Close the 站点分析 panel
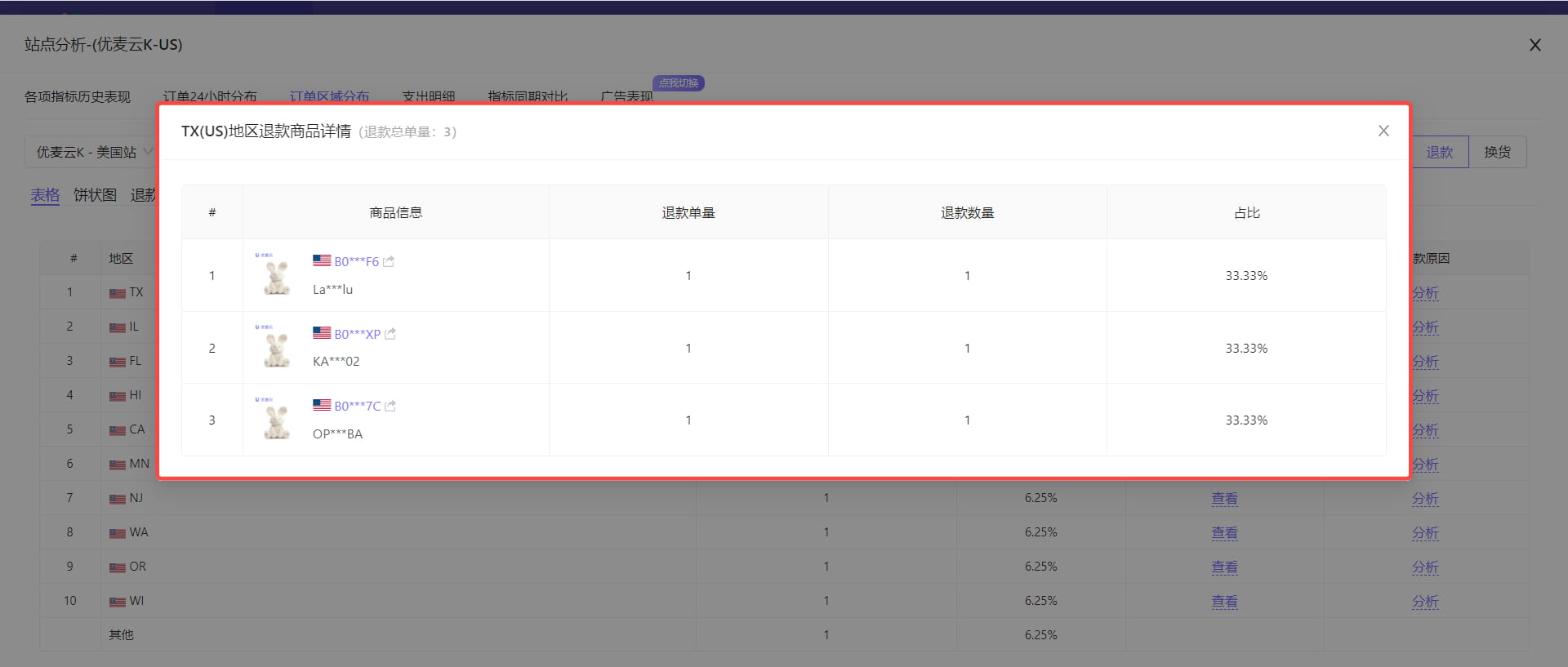The height and width of the screenshot is (667, 1568). tap(1535, 45)
